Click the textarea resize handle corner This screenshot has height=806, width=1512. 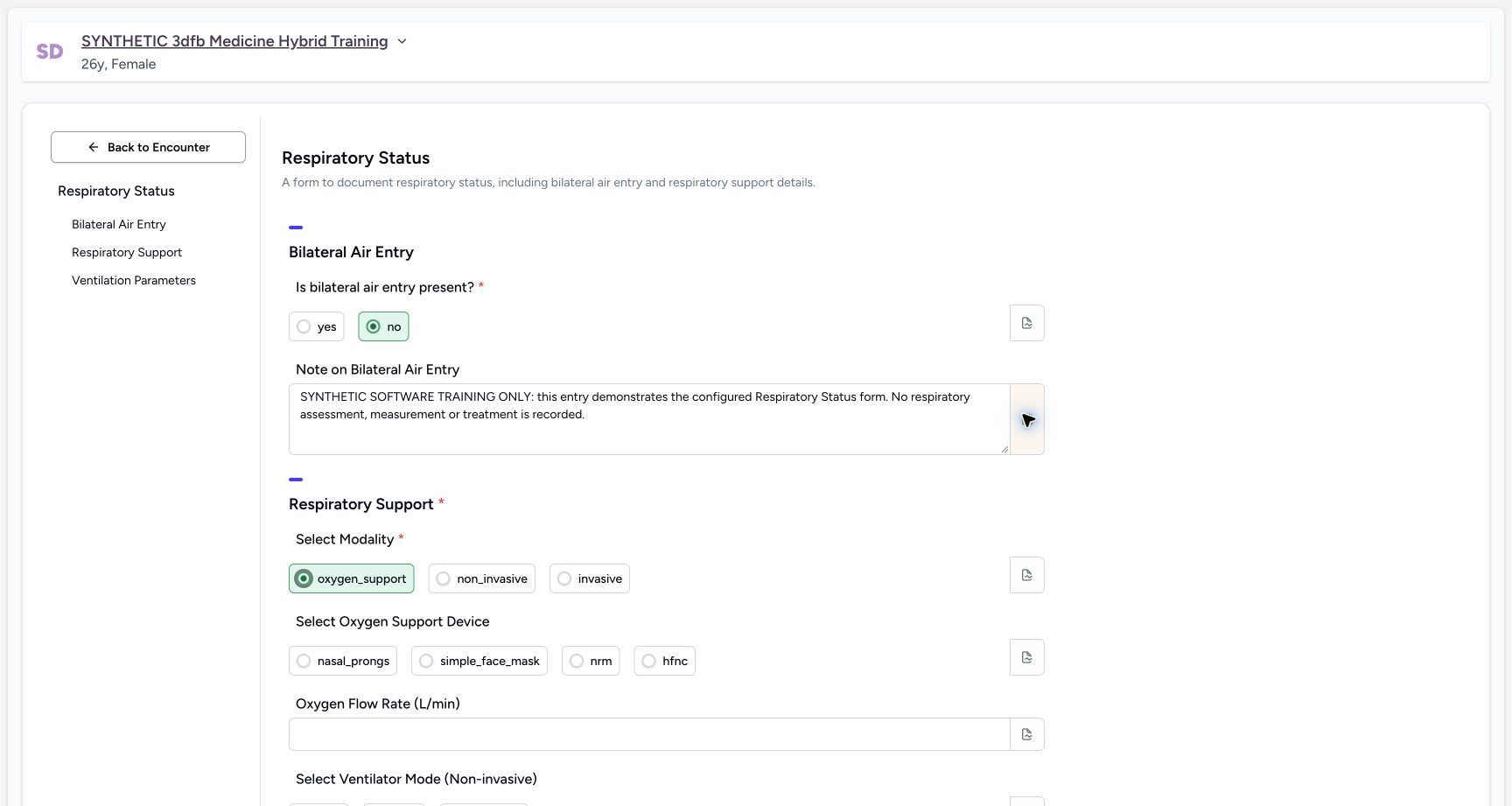coord(1004,449)
